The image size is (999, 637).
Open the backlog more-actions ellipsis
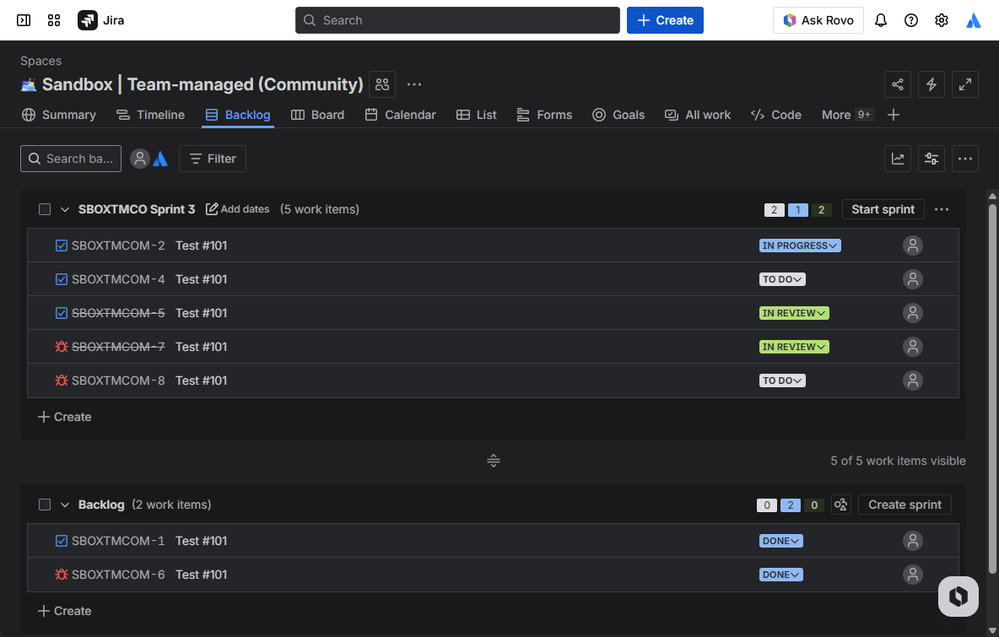pyautogui.click(x=965, y=159)
